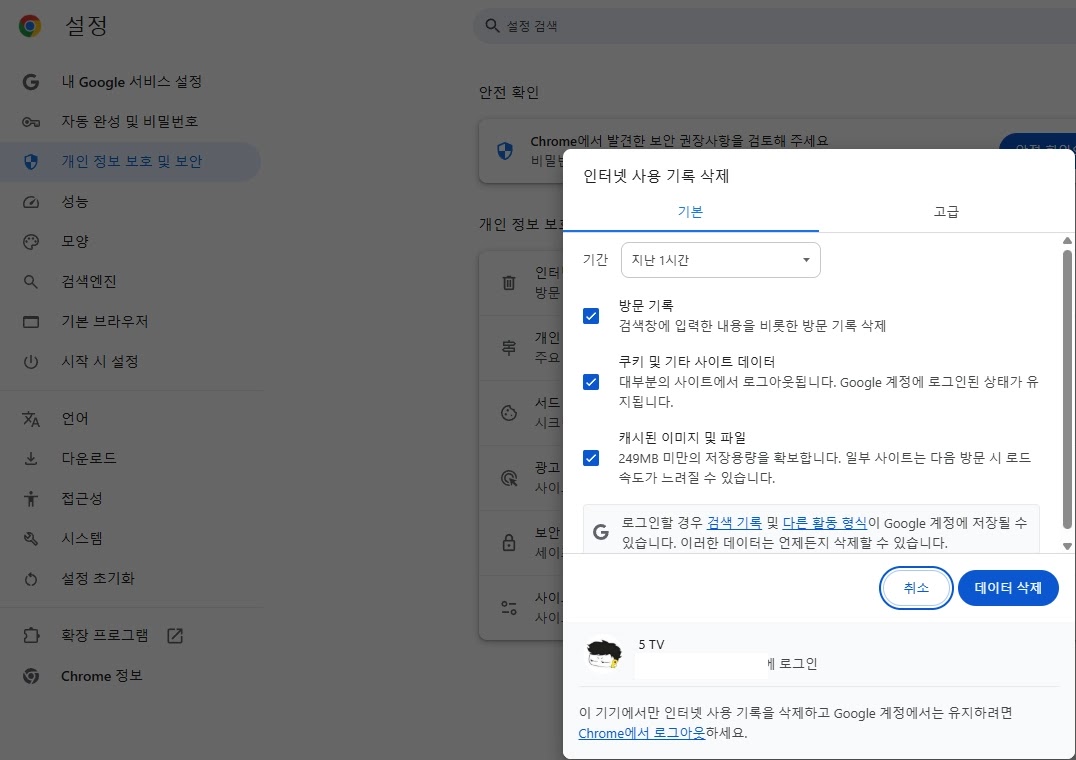
Task: Click the cookie icon in the privacy list
Action: (509, 413)
